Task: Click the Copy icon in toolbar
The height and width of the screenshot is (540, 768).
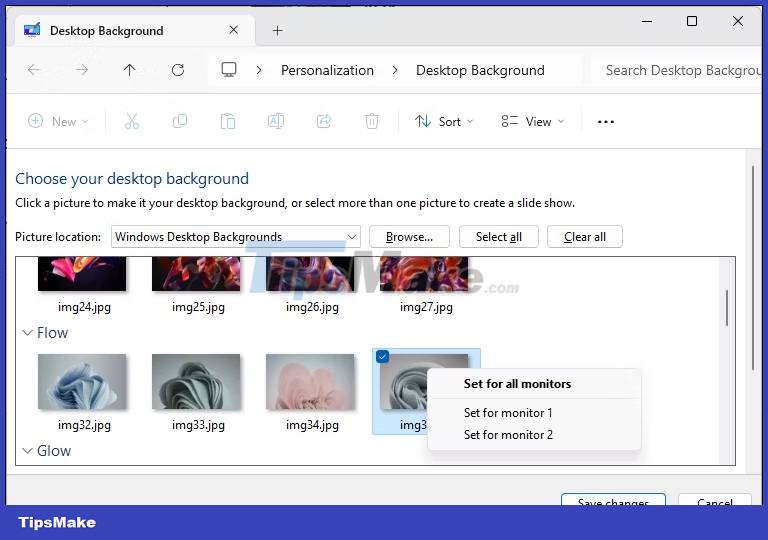Action: coord(180,121)
